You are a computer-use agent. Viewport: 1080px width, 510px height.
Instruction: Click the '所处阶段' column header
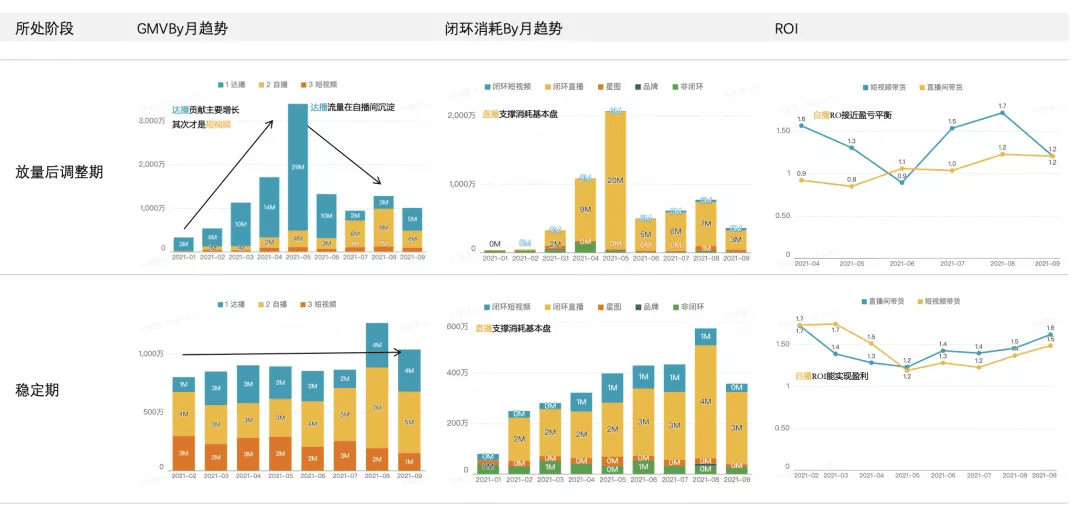click(44, 29)
